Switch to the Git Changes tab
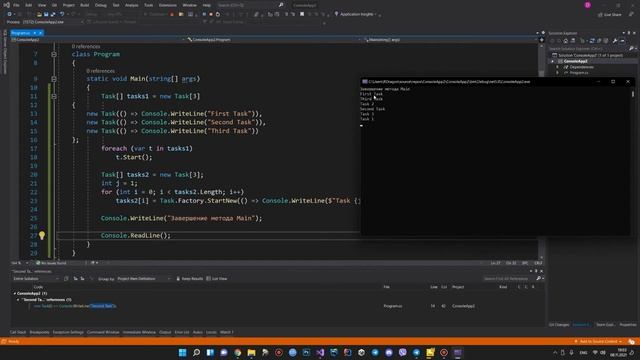 [559, 325]
